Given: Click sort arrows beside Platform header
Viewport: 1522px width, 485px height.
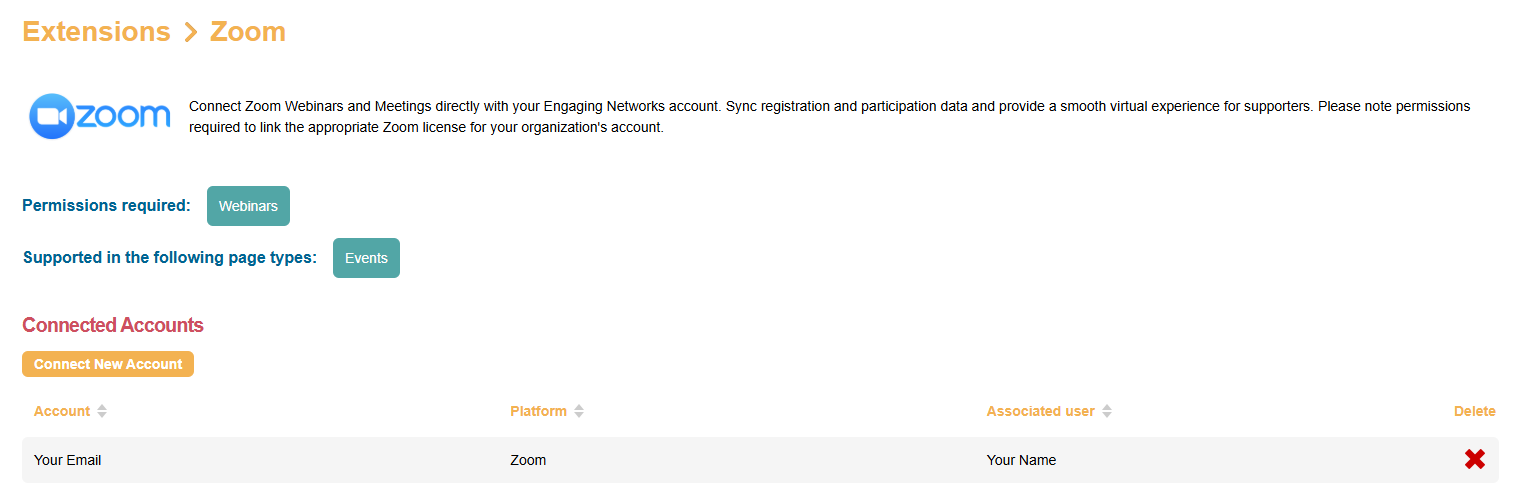Looking at the screenshot, I should pyautogui.click(x=579, y=412).
